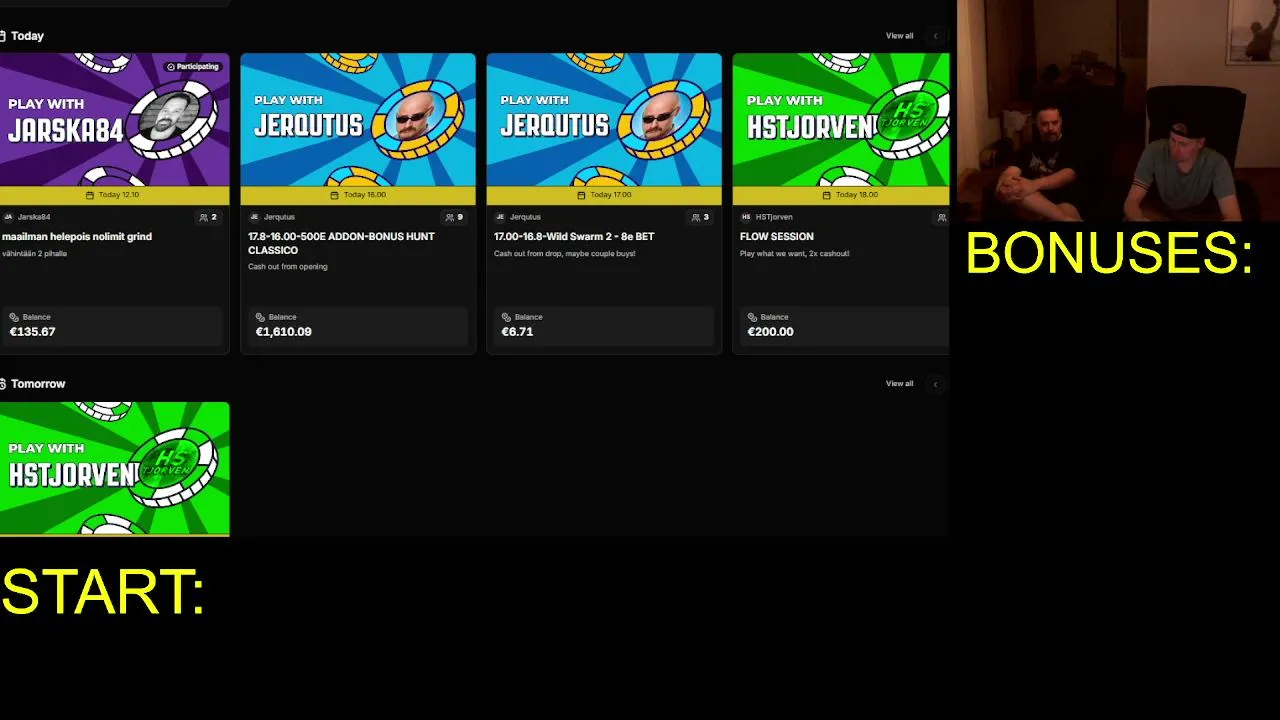Click the participants icon showing 9 players
Screen dimensions: 1280x720
tap(450, 217)
